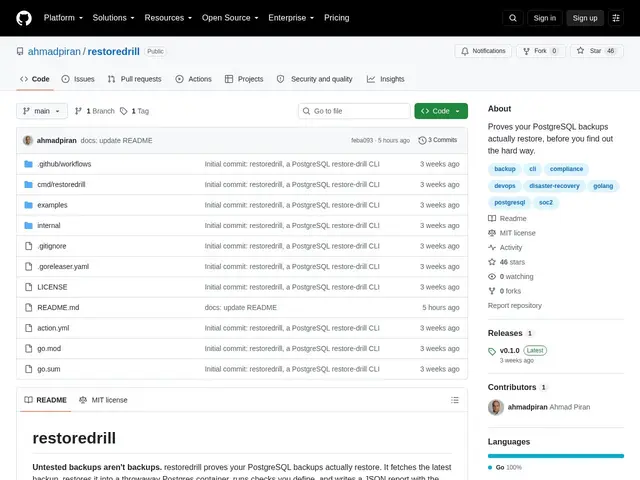This screenshot has width=640, height=480.
Task: Expand the Solutions menu
Action: pos(113,18)
